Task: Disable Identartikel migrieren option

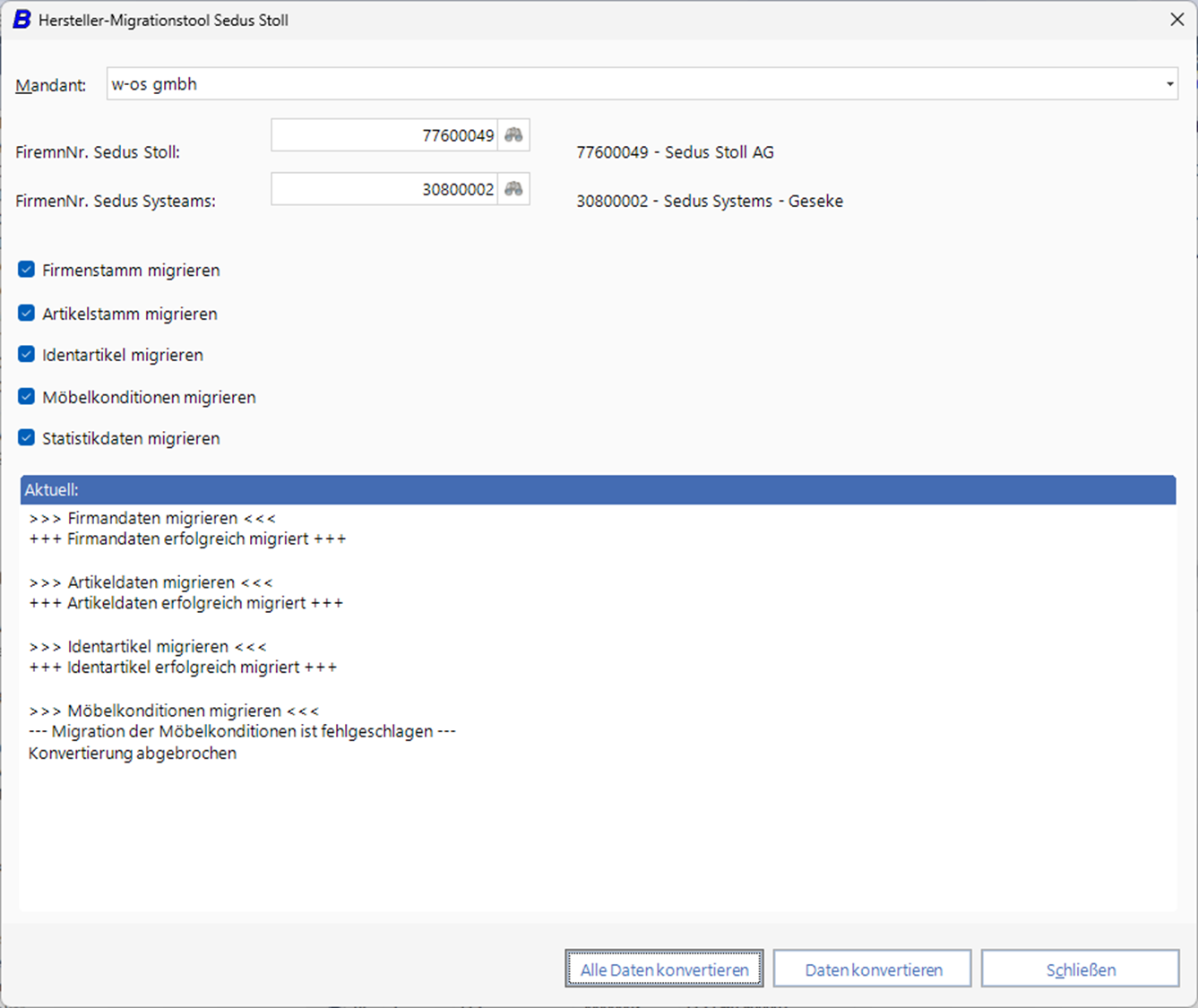Action: (27, 355)
